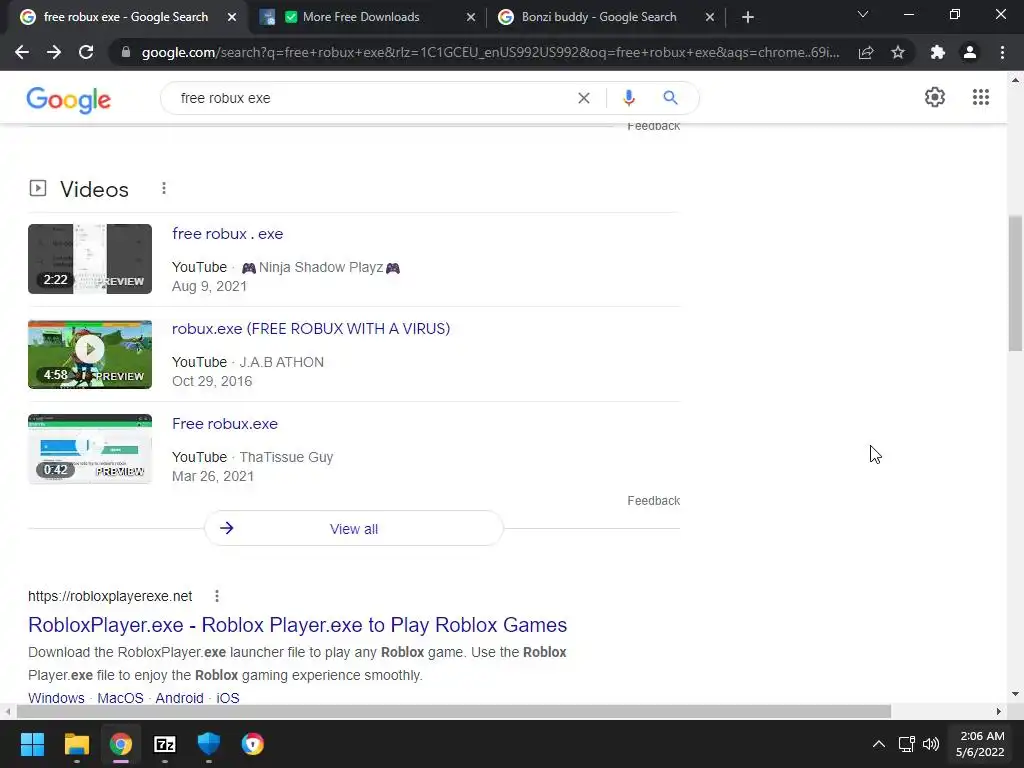1024x768 pixels.
Task: Click the View all videos button
Action: click(x=354, y=528)
